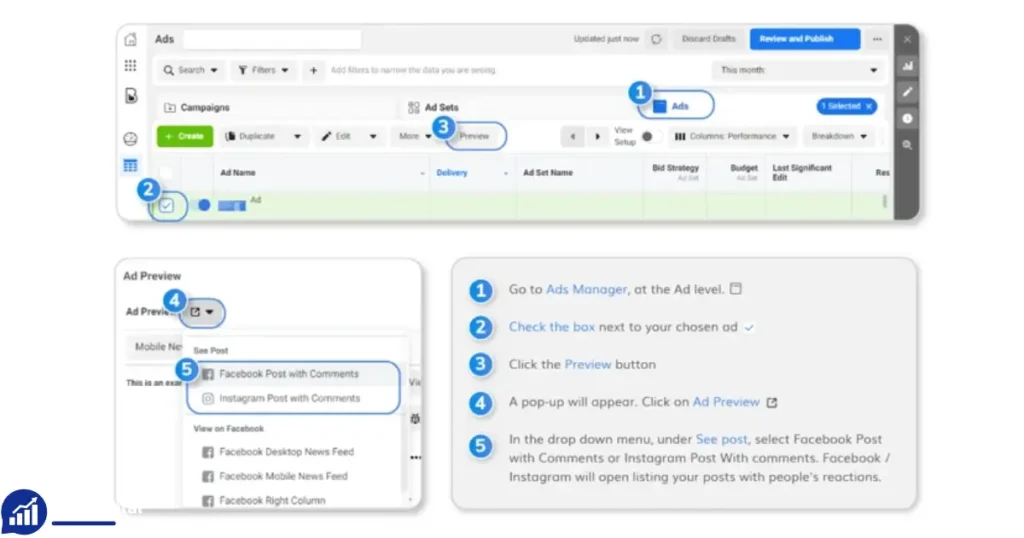Click the Preview button
This screenshot has width=1024, height=538.
tap(475, 136)
